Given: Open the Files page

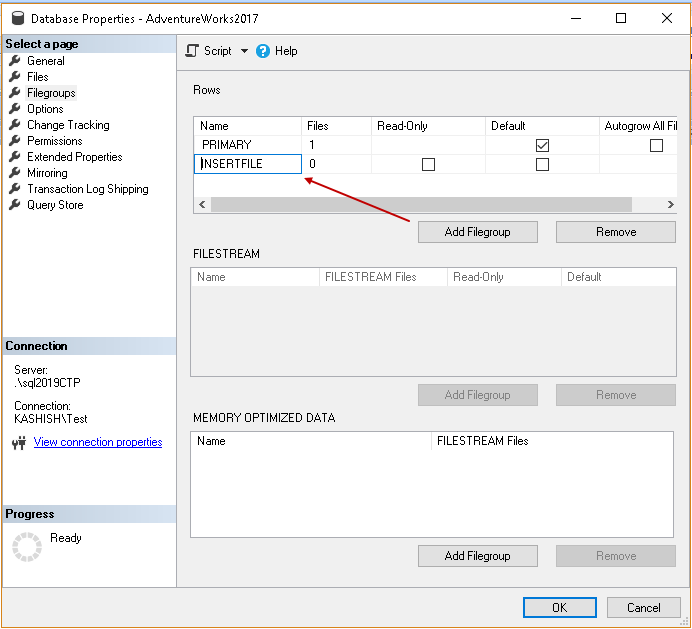Looking at the screenshot, I should pos(38,77).
